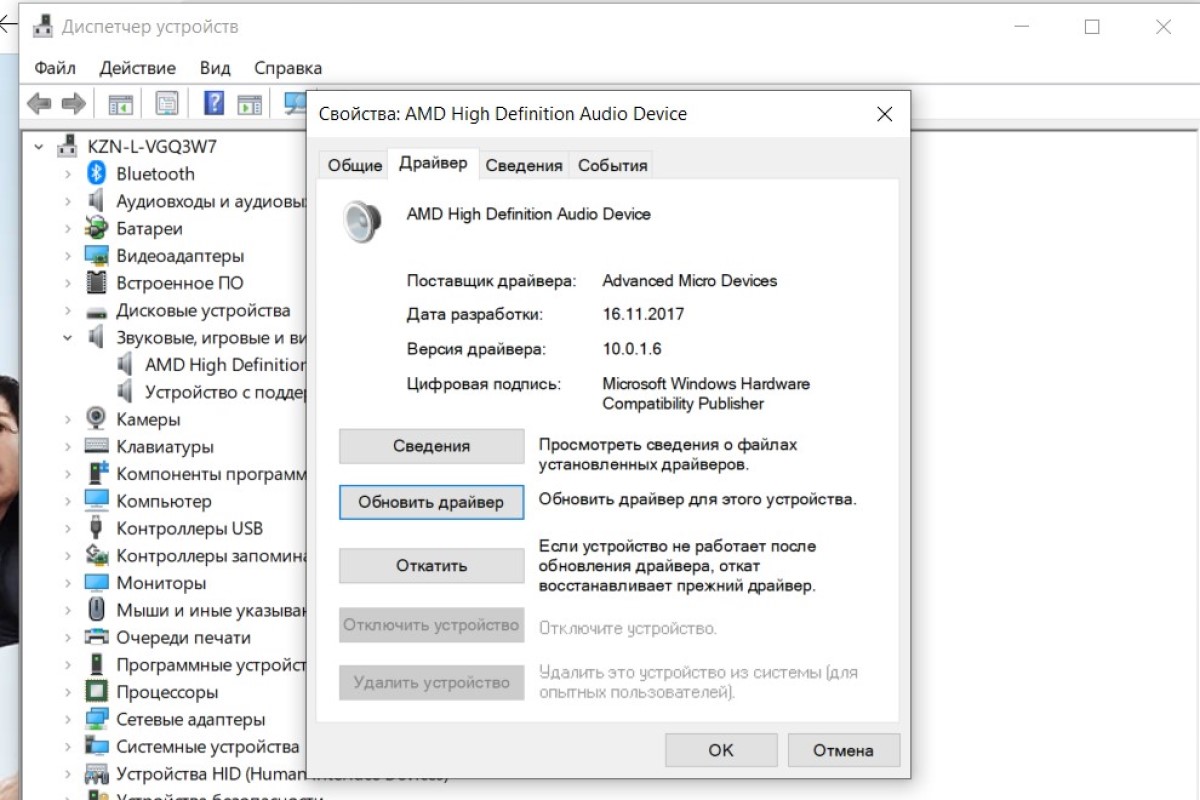Click the Back arrow in Device Manager toolbar

pyautogui.click(x=39, y=103)
